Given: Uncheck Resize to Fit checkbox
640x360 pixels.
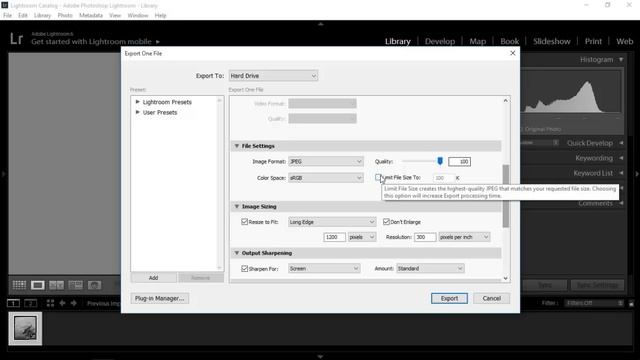Looking at the screenshot, I should coord(244,222).
